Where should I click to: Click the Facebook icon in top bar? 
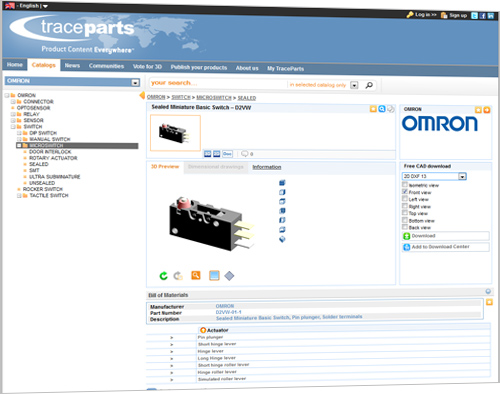coord(482,16)
